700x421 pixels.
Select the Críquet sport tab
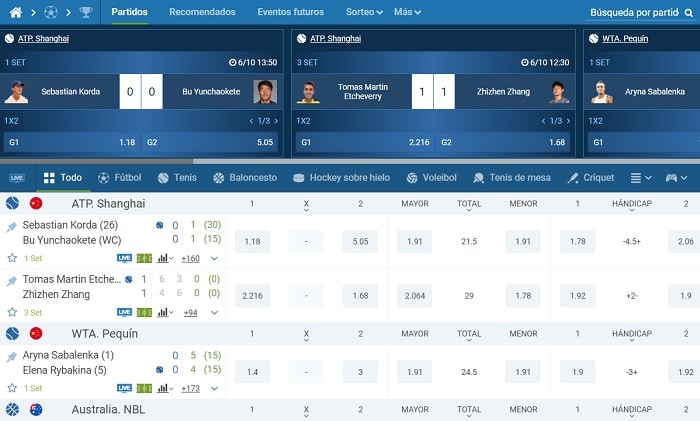(x=591, y=178)
